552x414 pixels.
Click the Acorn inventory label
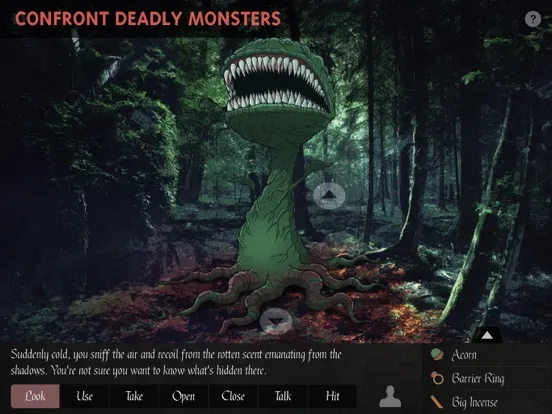[464, 355]
